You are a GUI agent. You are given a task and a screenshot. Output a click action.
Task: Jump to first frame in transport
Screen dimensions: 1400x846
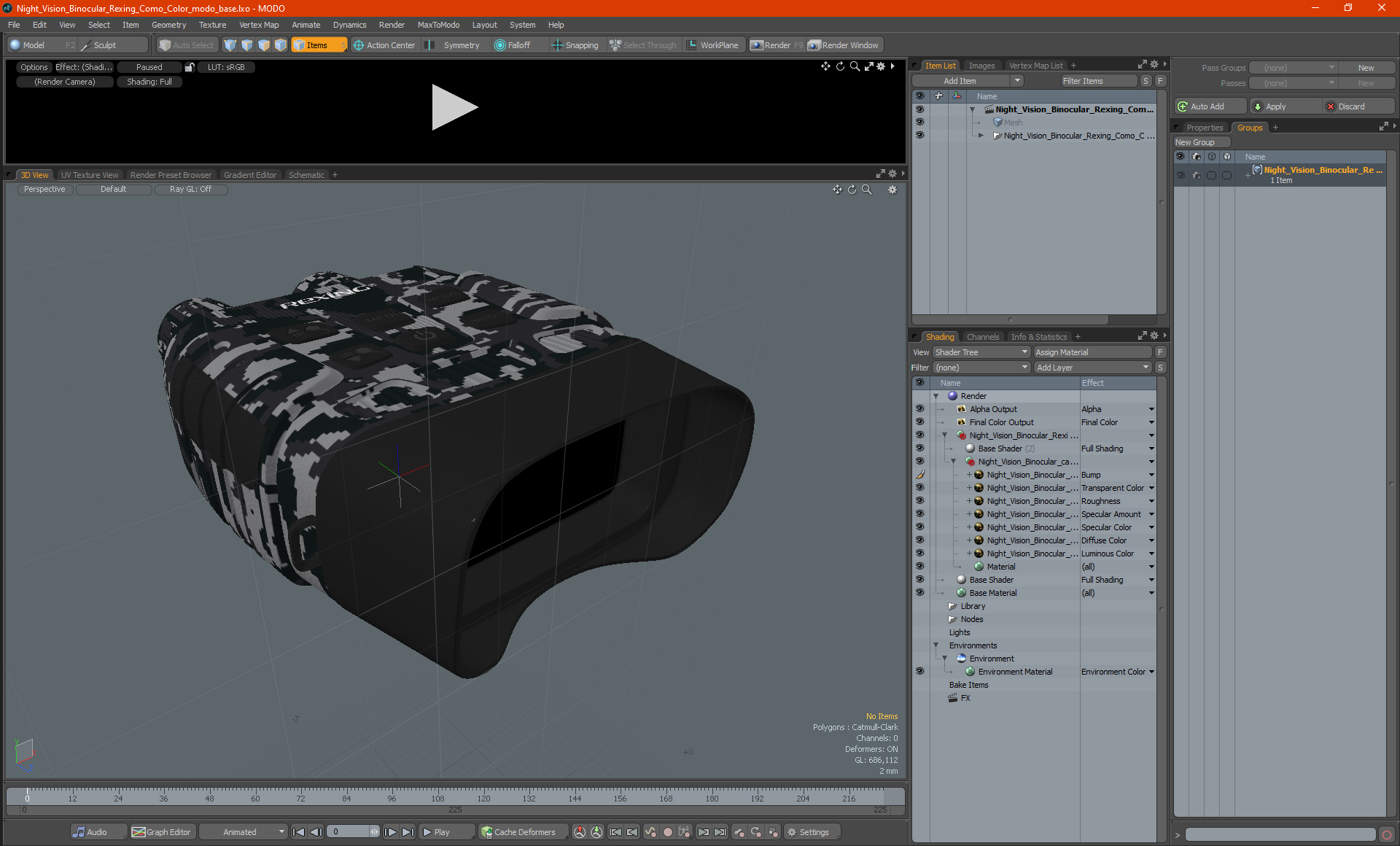(x=298, y=832)
